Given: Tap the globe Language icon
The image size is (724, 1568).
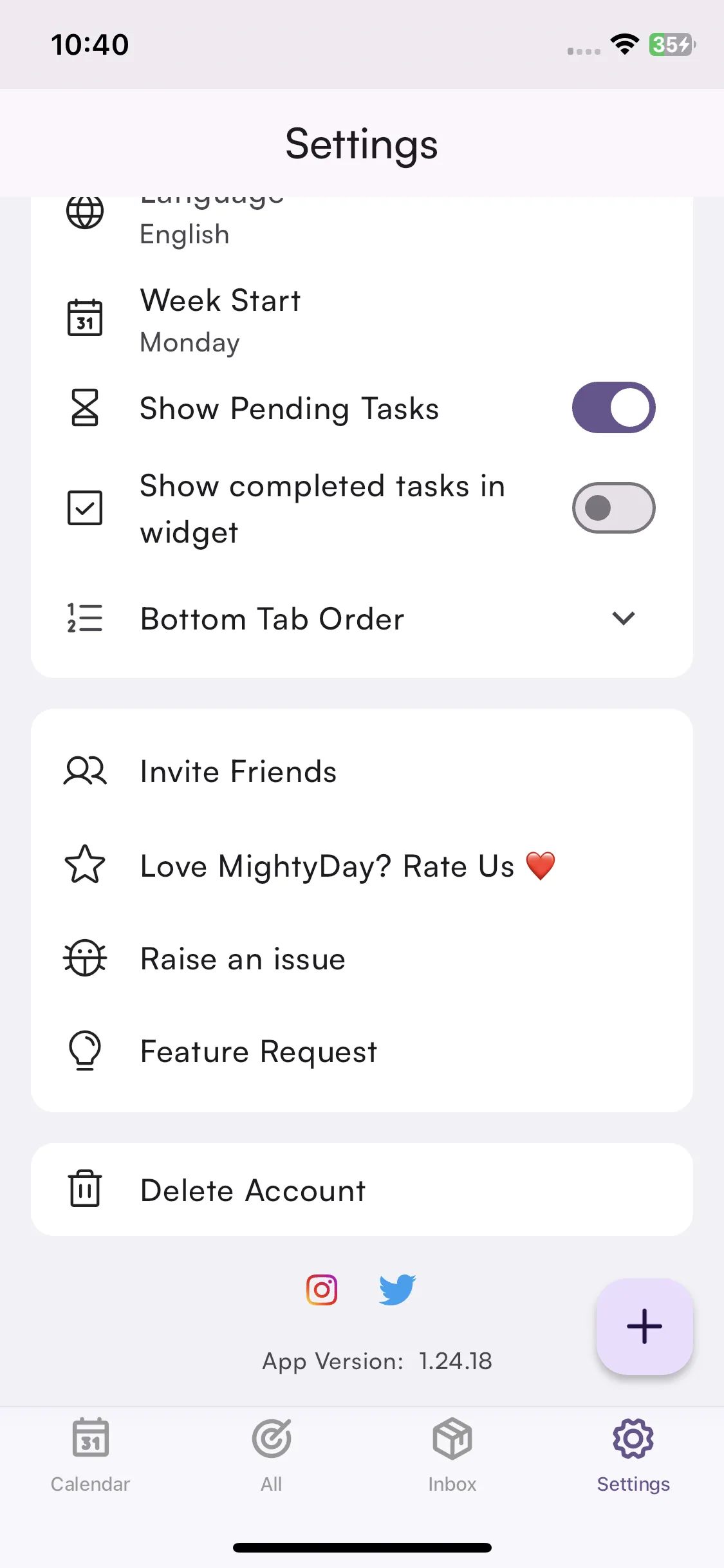Looking at the screenshot, I should 85,212.
